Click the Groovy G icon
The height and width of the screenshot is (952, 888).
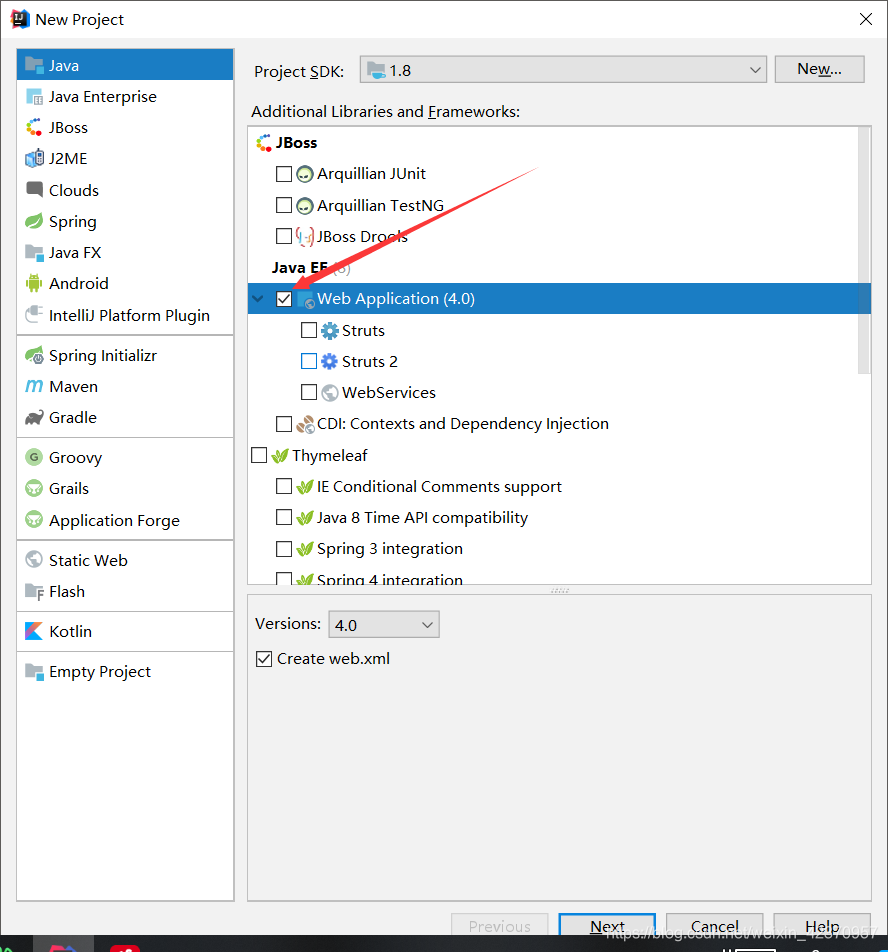coord(34,457)
